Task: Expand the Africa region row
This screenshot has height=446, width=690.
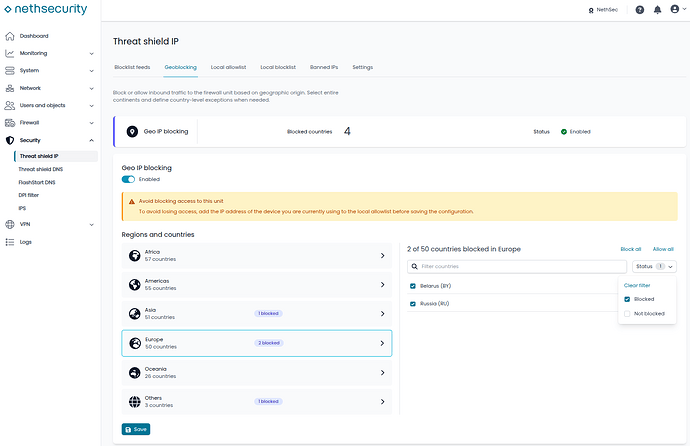Action: pos(257,256)
